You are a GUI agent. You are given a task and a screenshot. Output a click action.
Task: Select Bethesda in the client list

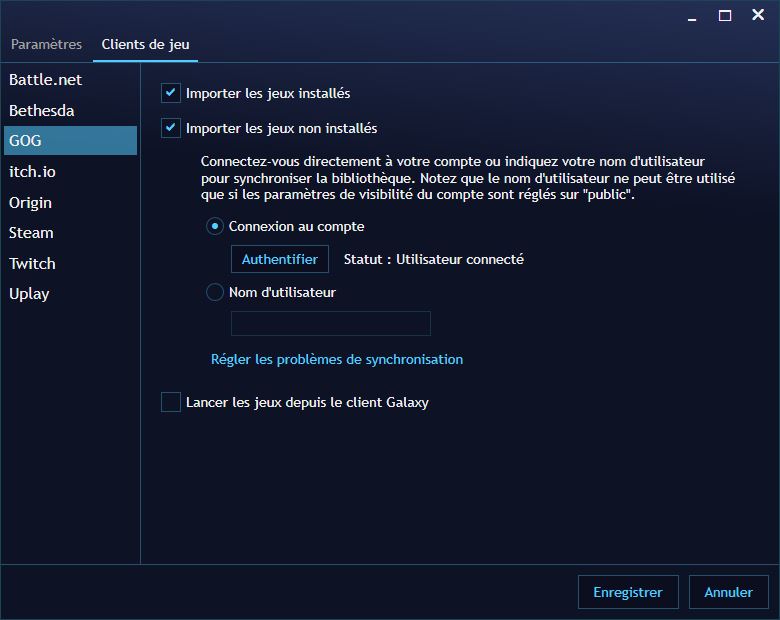coord(70,110)
